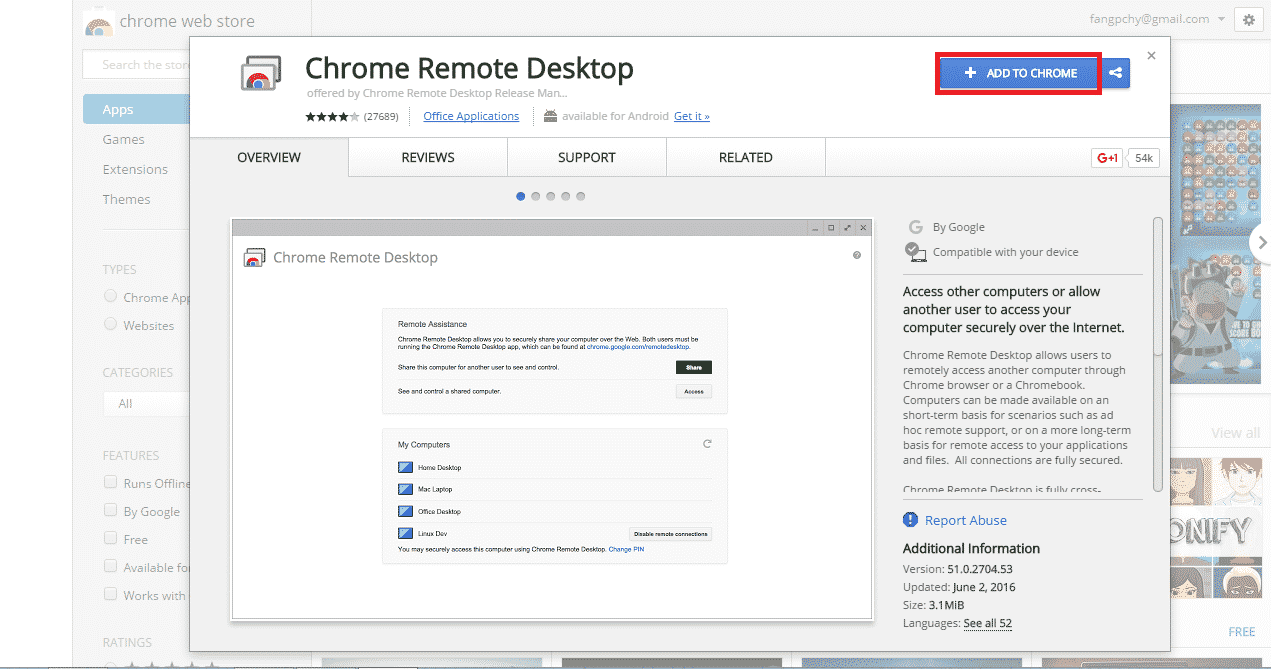The width and height of the screenshot is (1271, 669).
Task: Click the Google G icon beside By Google
Action: tap(915, 227)
